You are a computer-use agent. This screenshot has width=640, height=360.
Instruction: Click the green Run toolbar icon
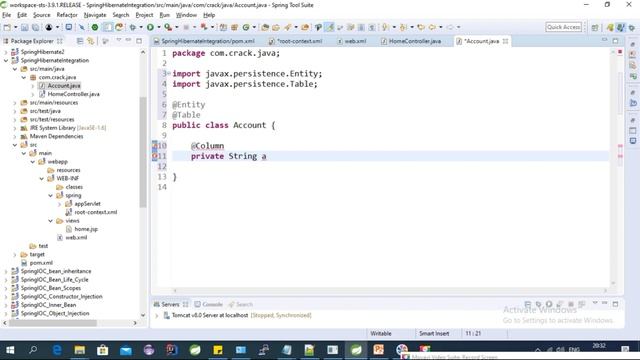(150, 27)
